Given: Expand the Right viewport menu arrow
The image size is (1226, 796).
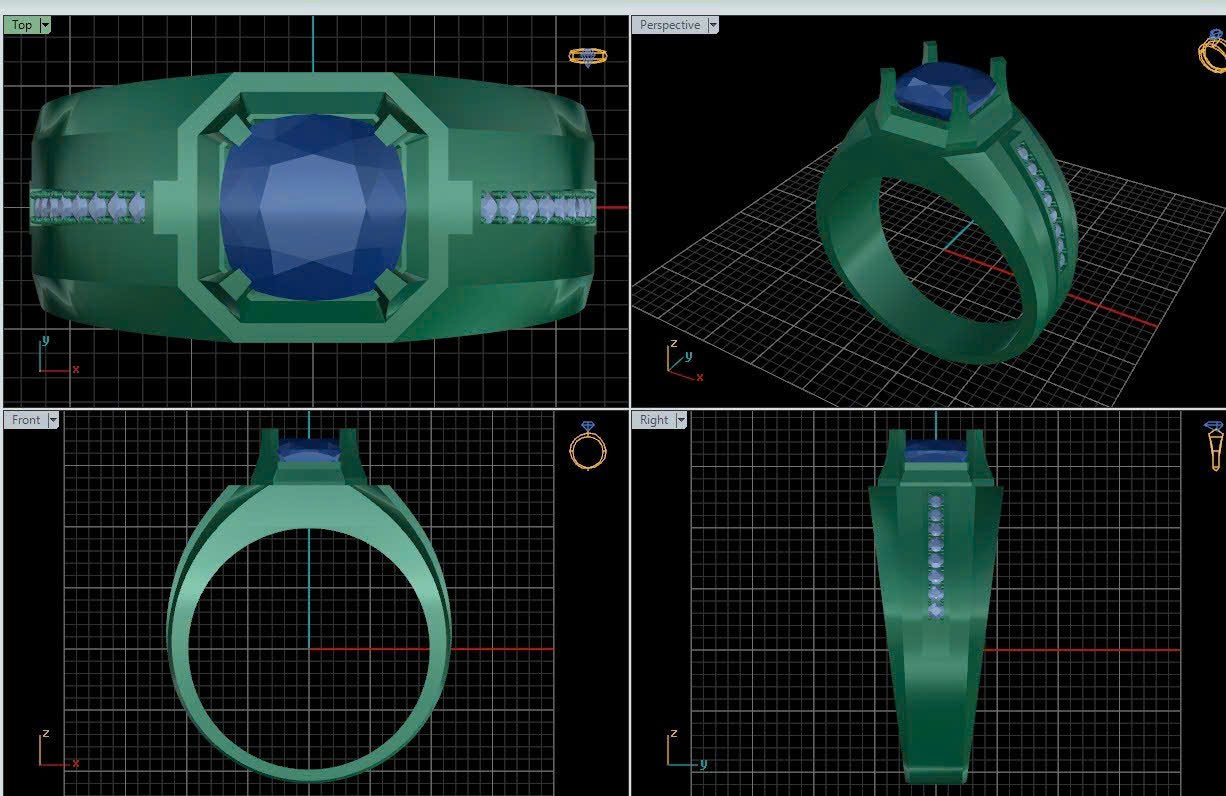Looking at the screenshot, I should 681,420.
